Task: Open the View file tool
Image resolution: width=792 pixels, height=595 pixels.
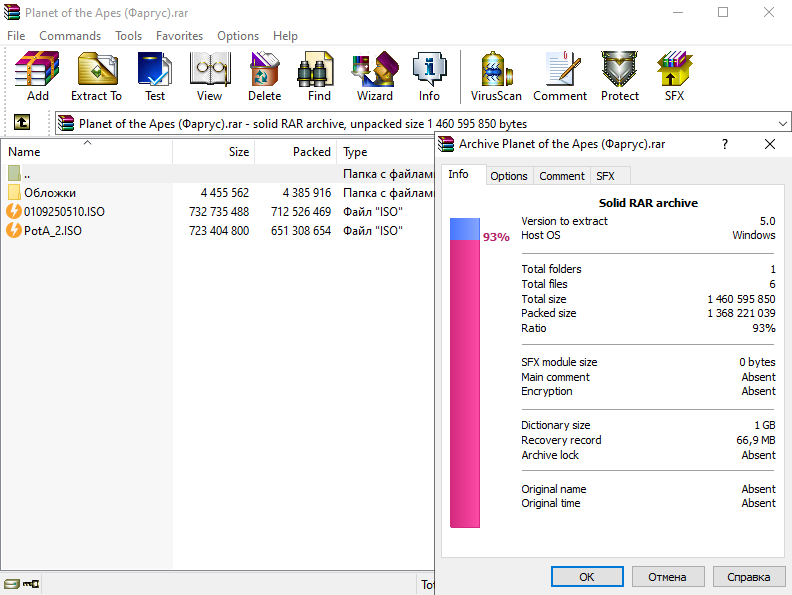Action: coord(209,76)
